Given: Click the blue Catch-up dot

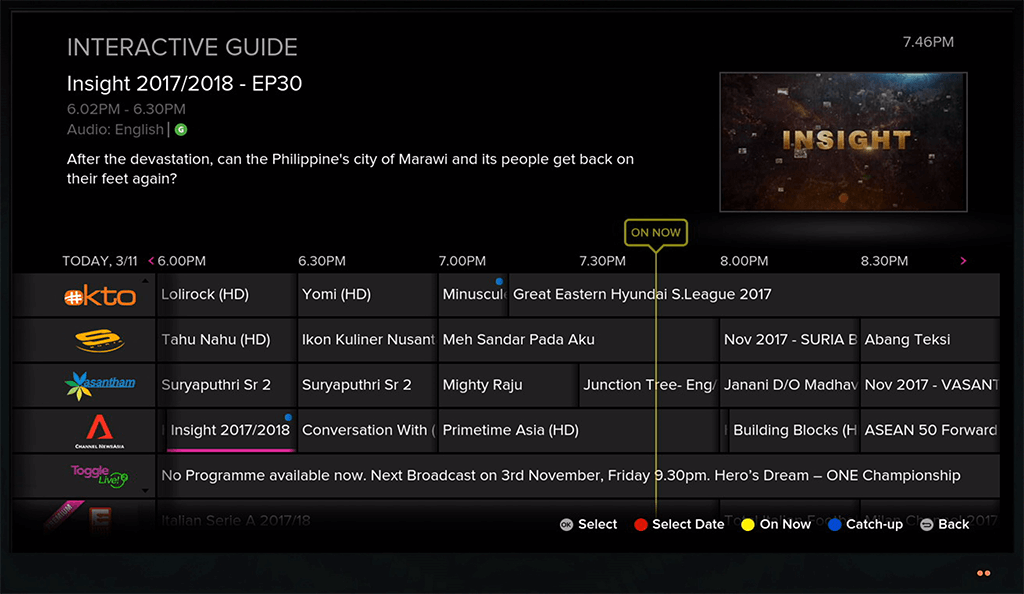Looking at the screenshot, I should [x=834, y=525].
